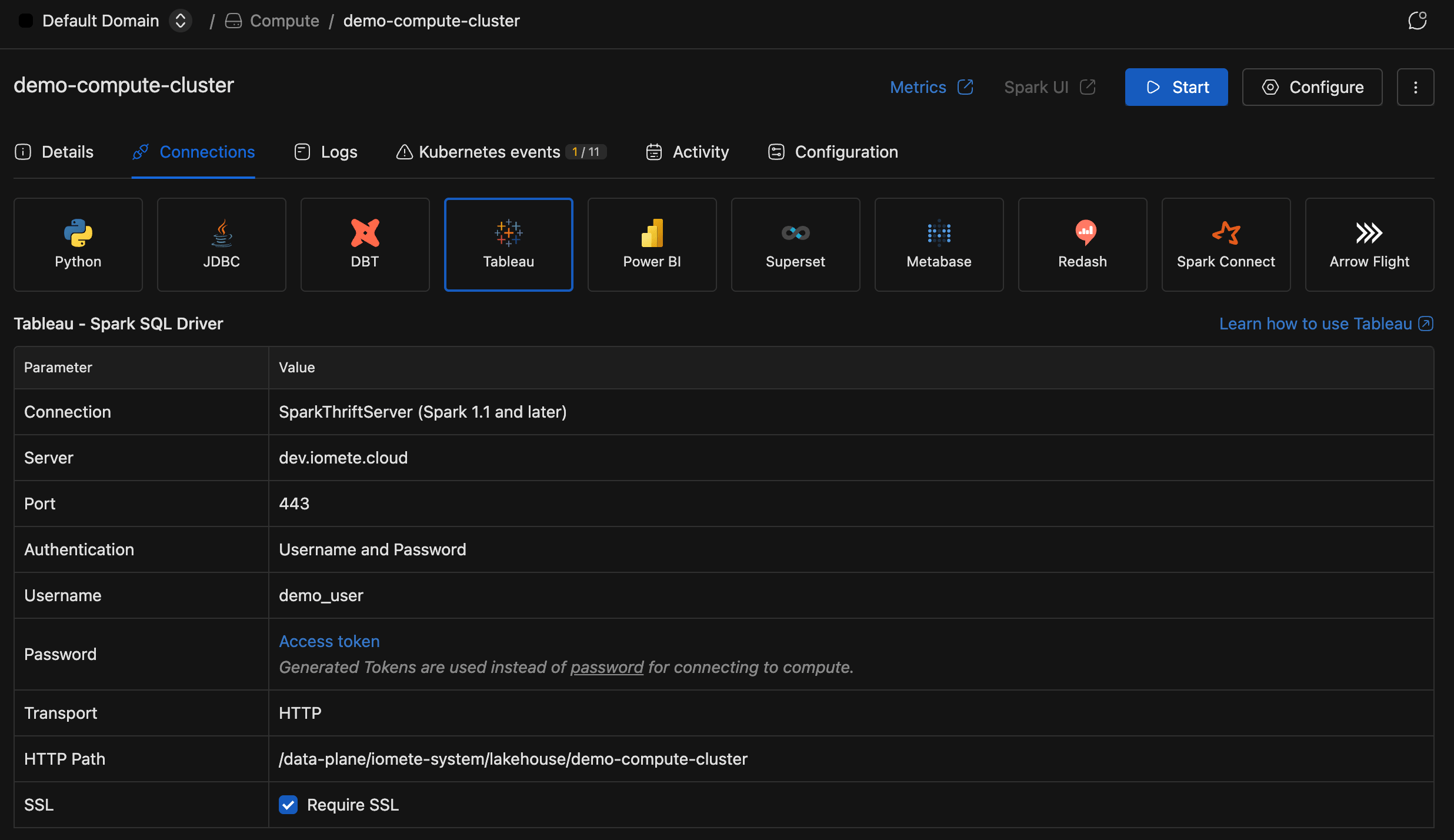Select the Power BI connection
The width and height of the screenshot is (1454, 840).
[652, 244]
